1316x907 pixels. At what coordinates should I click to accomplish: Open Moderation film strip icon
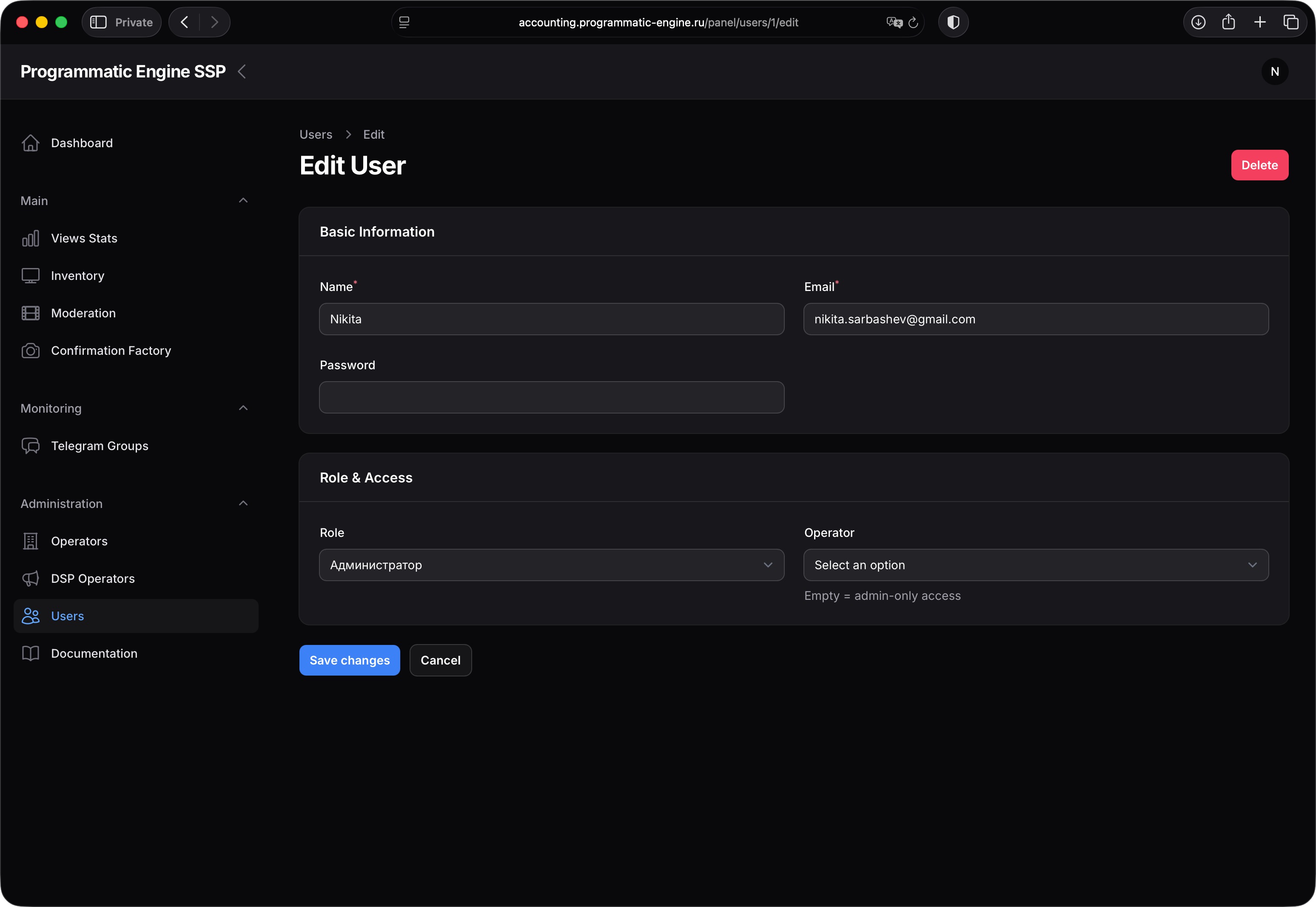point(31,313)
